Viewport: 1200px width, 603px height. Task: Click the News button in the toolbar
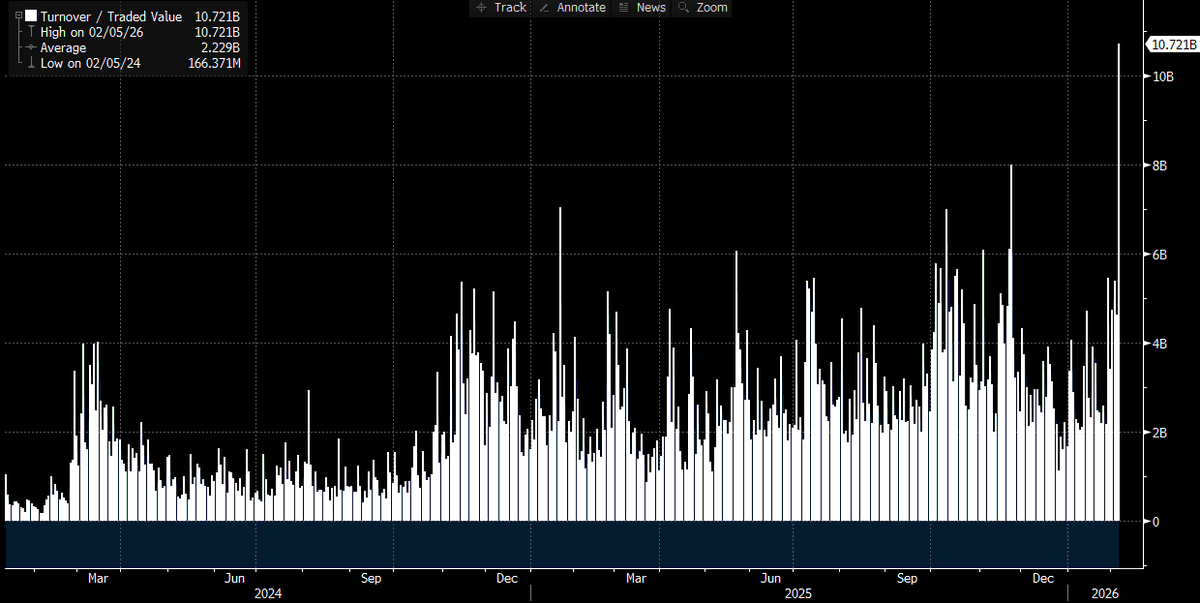(650, 8)
